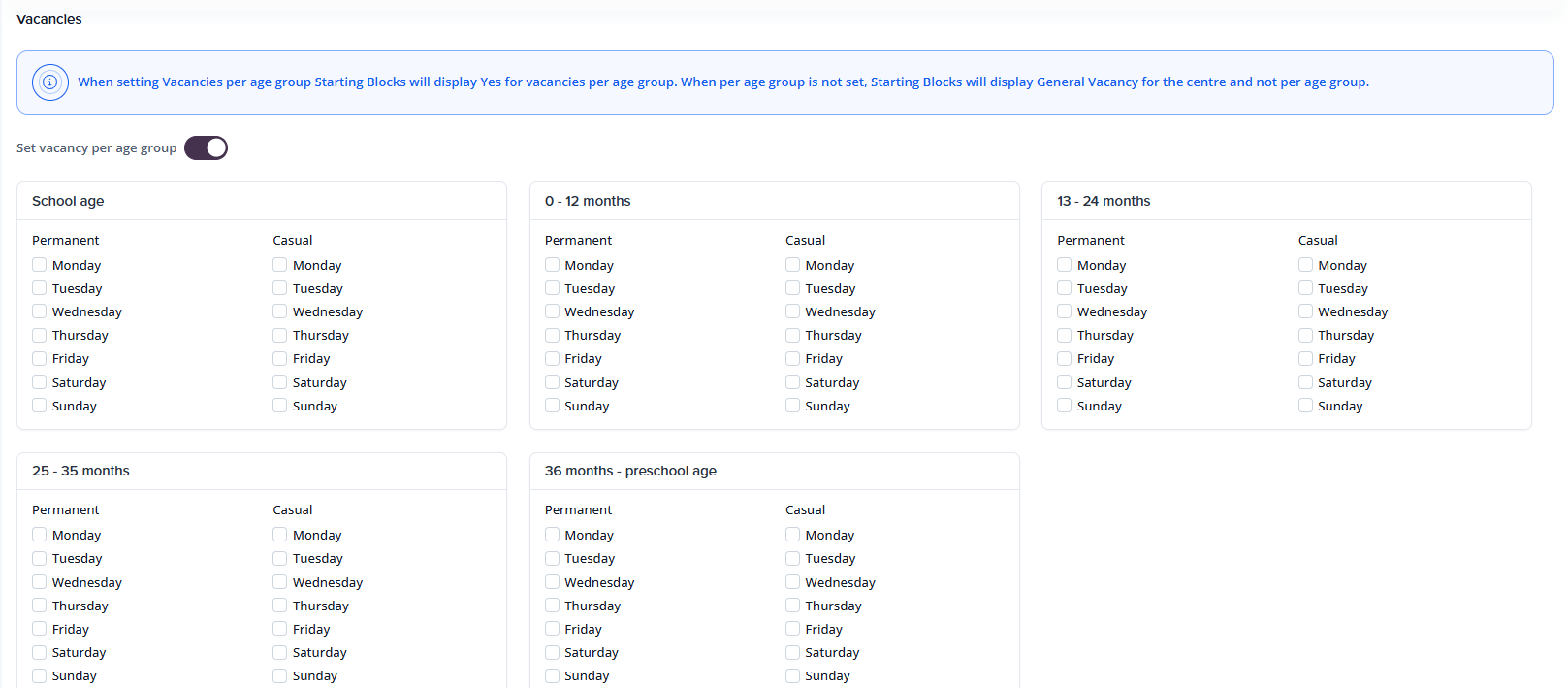This screenshot has height=688, width=1568.
Task: Check School age Casual Friday
Action: click(x=280, y=358)
